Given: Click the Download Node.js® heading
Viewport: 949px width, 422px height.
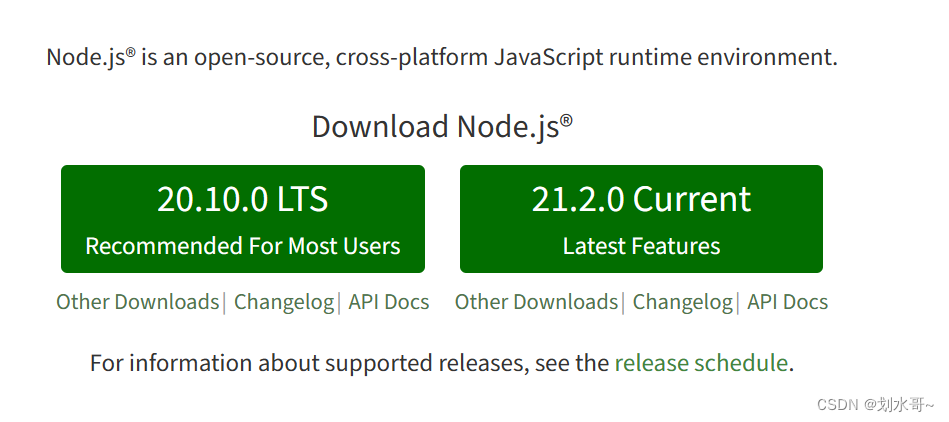Looking at the screenshot, I should (x=442, y=127).
